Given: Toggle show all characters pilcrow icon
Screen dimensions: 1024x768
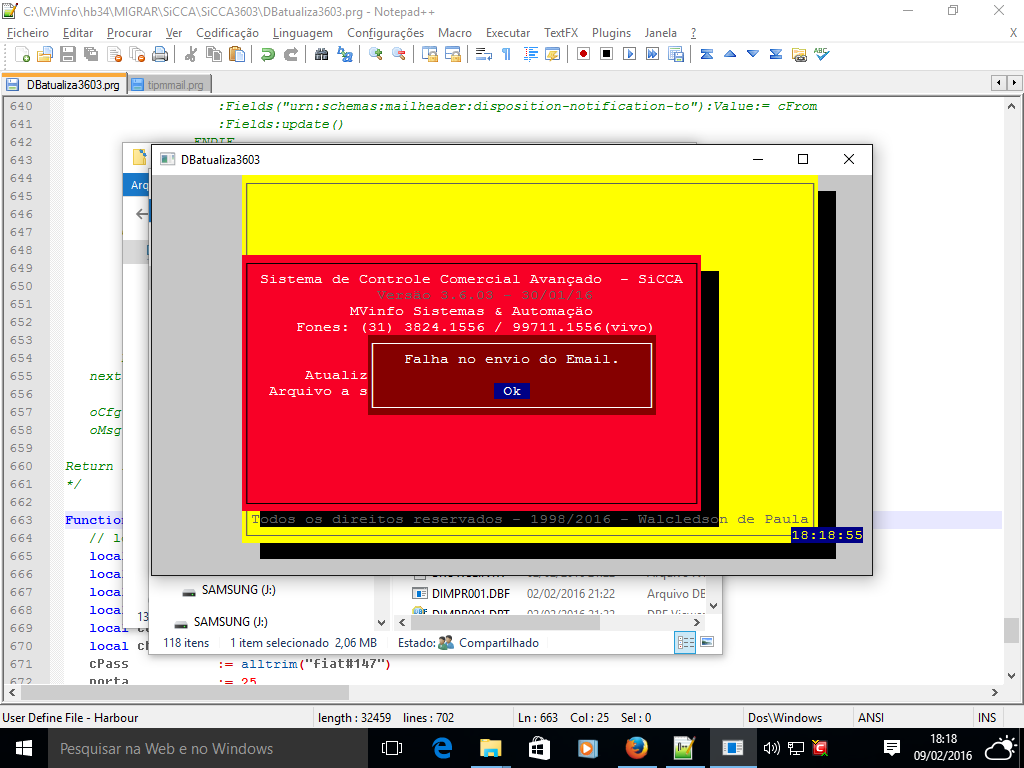Looking at the screenshot, I should (506, 54).
